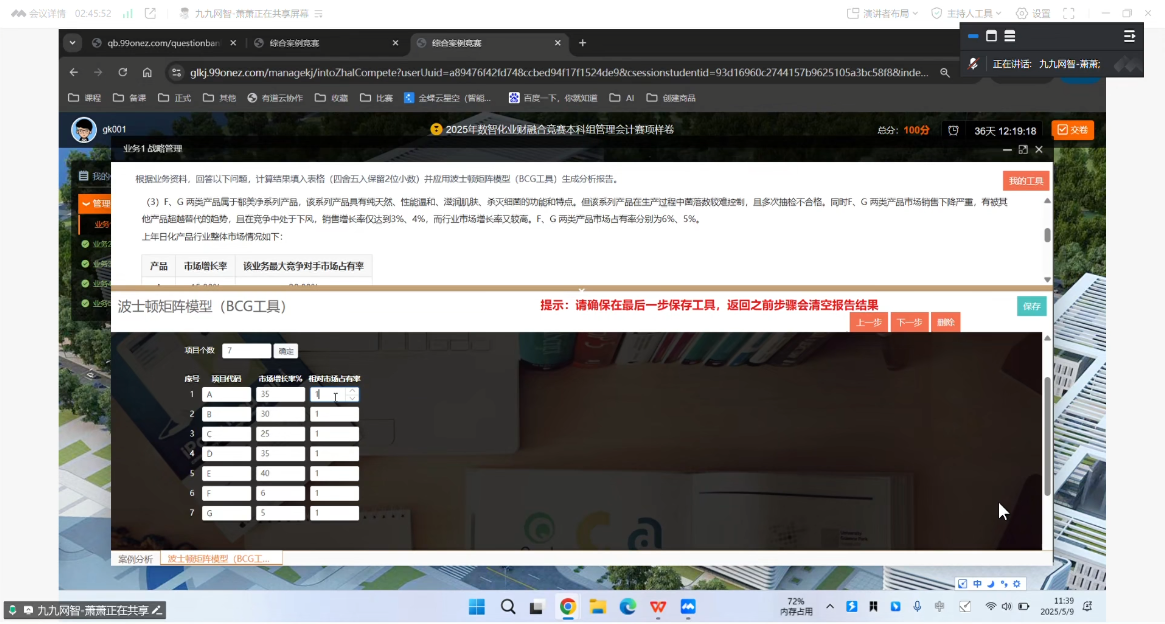The image size is (1165, 624).
Task: Click the stepper on row 1 market share
Action: click(x=352, y=395)
